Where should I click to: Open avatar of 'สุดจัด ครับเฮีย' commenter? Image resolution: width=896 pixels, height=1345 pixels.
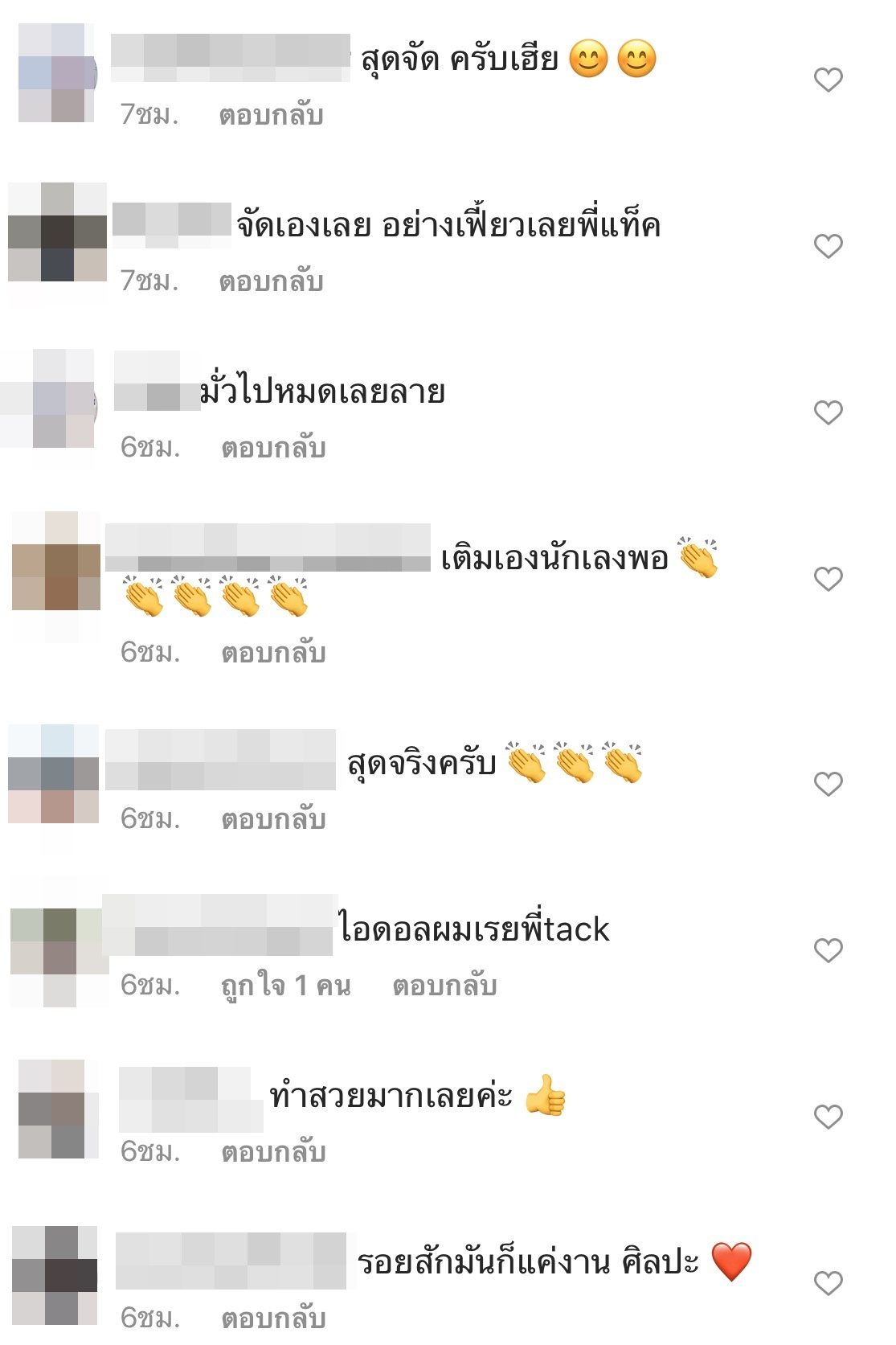tap(56, 72)
